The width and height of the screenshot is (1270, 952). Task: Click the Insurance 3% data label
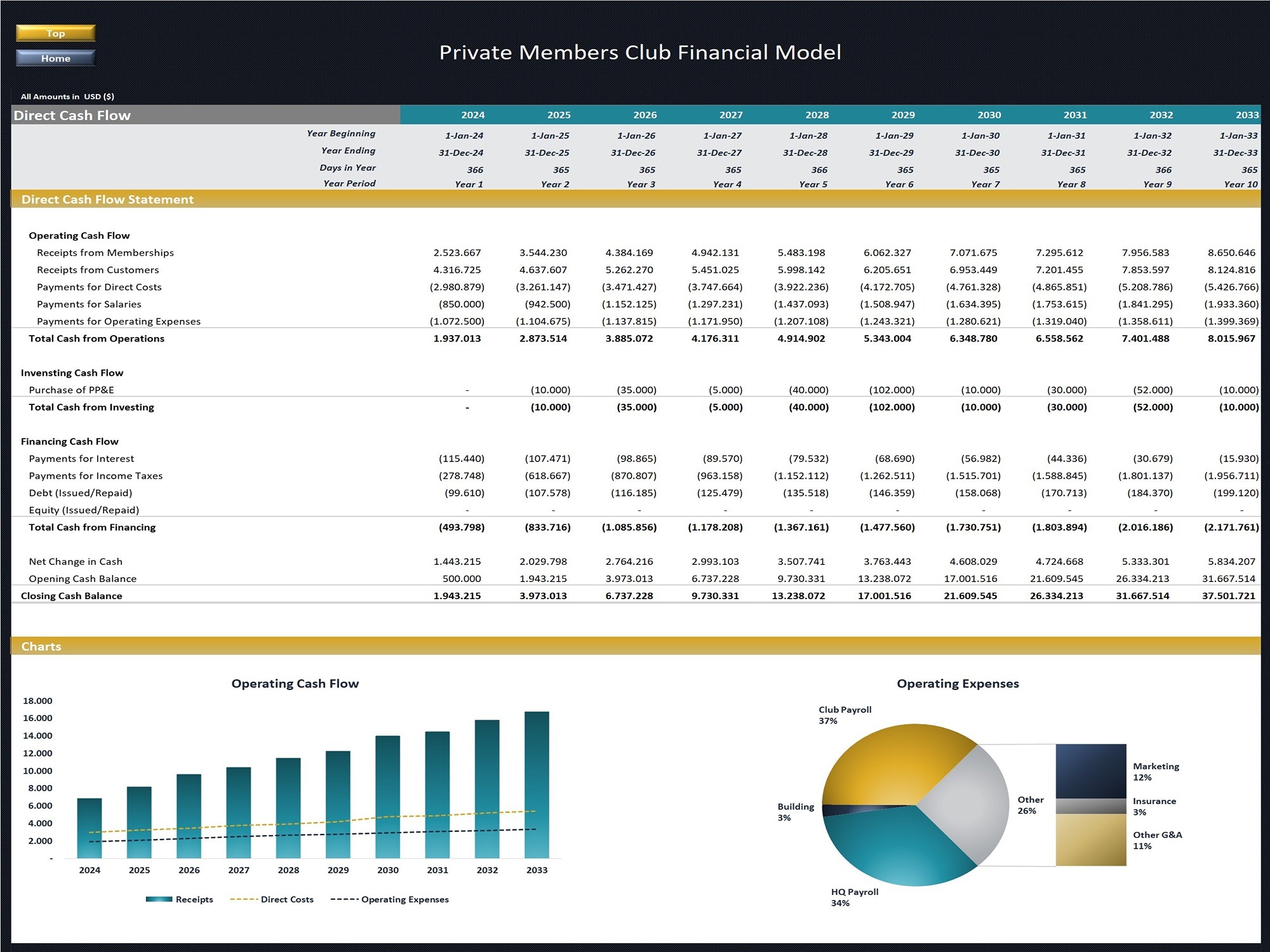pyautogui.click(x=1154, y=807)
